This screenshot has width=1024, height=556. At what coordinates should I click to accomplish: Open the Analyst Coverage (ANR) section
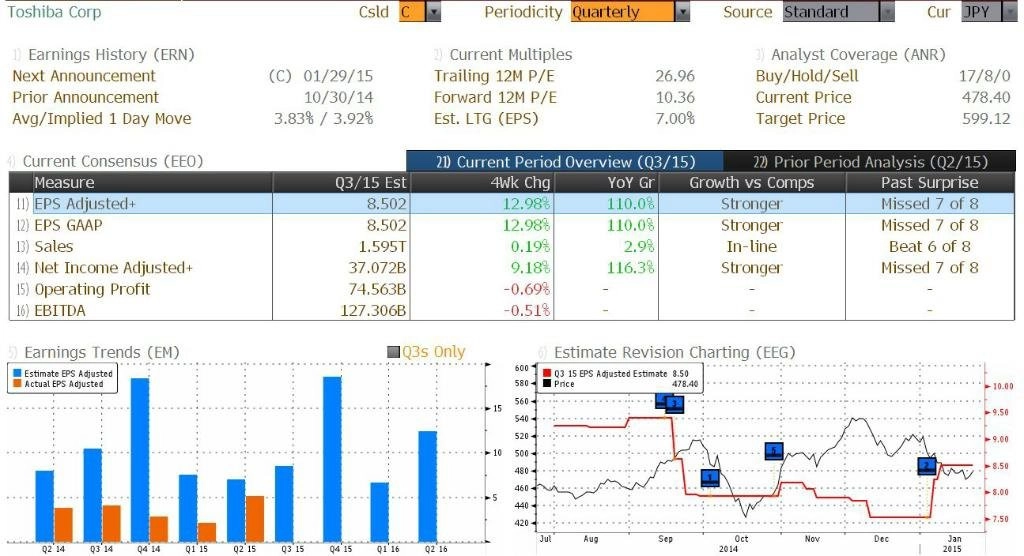click(x=857, y=54)
